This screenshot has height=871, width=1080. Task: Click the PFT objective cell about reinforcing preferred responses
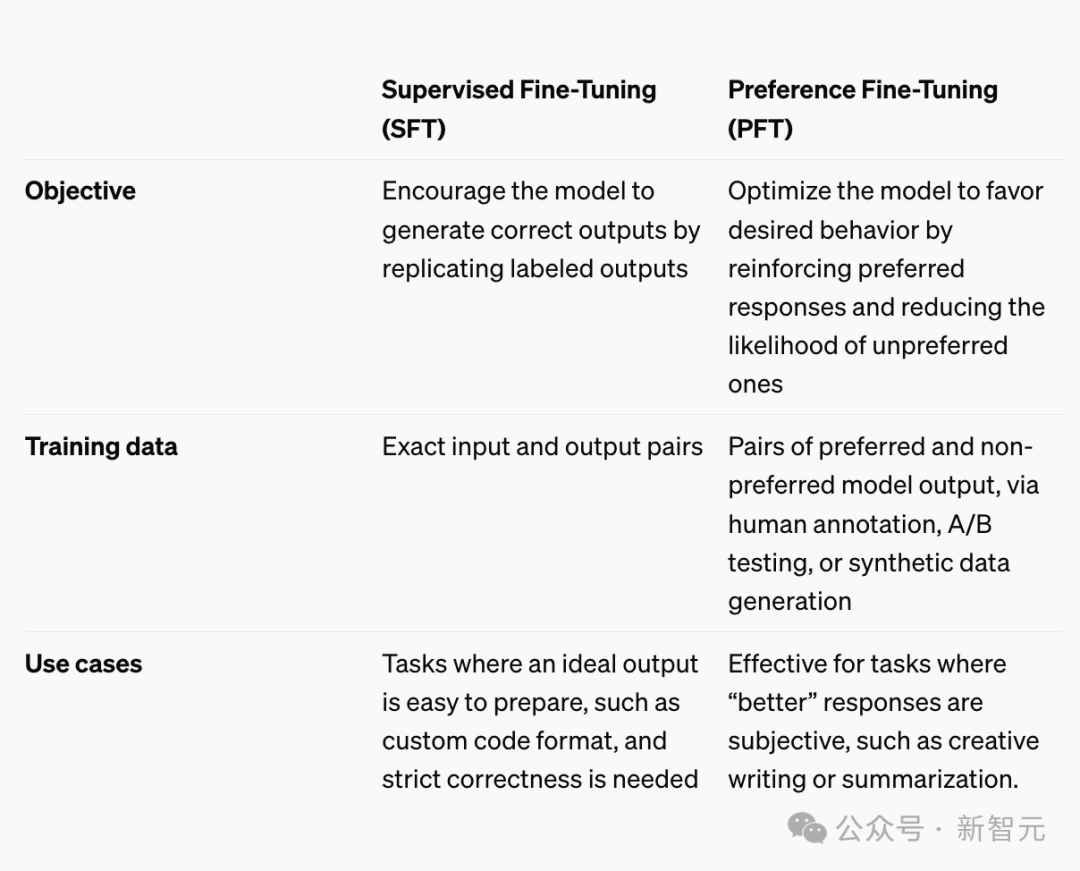(x=885, y=287)
